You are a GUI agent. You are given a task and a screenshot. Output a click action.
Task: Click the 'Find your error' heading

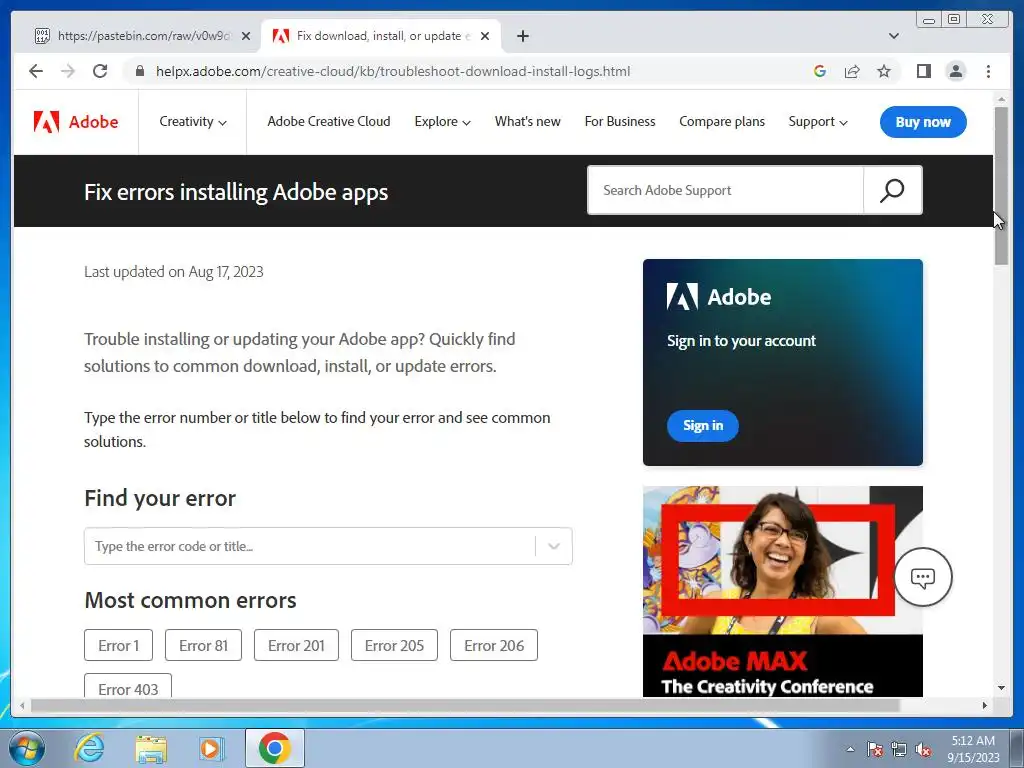click(160, 498)
